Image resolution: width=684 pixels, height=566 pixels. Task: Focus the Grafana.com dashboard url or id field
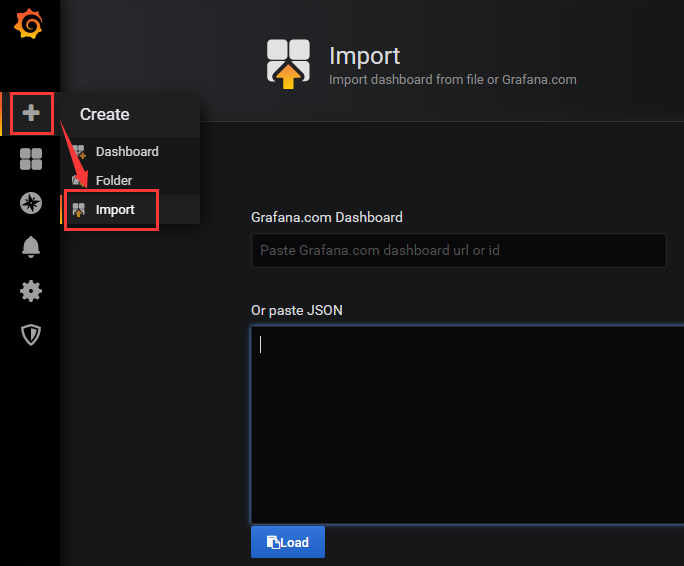458,250
